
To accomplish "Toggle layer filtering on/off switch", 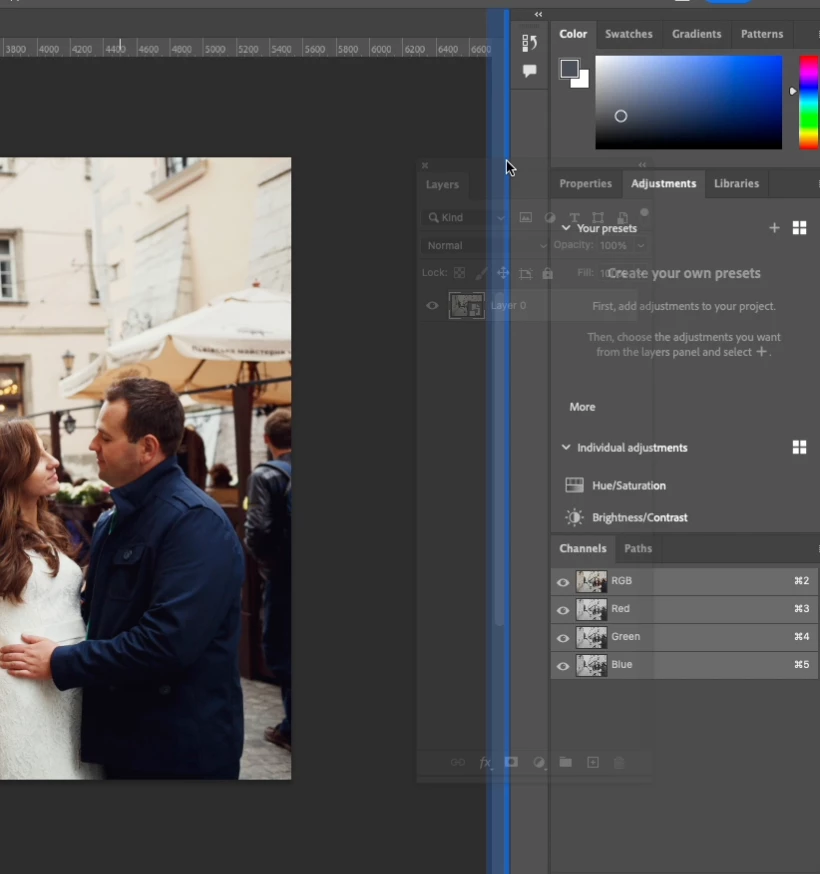I will coord(644,212).
